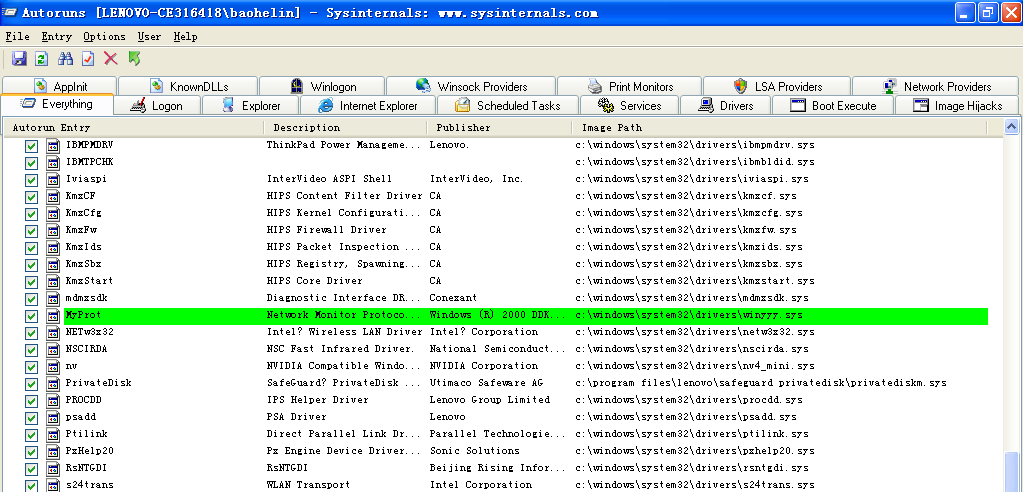Image resolution: width=1023 pixels, height=492 pixels.
Task: Click the red Delete toolbar icon
Action: coord(111,59)
